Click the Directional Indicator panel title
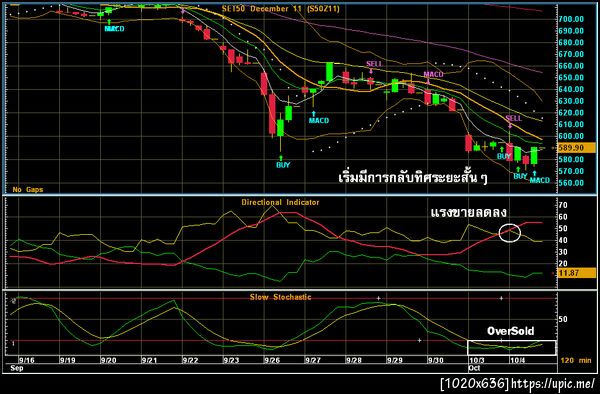Image resolution: width=600 pixels, height=394 pixels. tap(280, 202)
